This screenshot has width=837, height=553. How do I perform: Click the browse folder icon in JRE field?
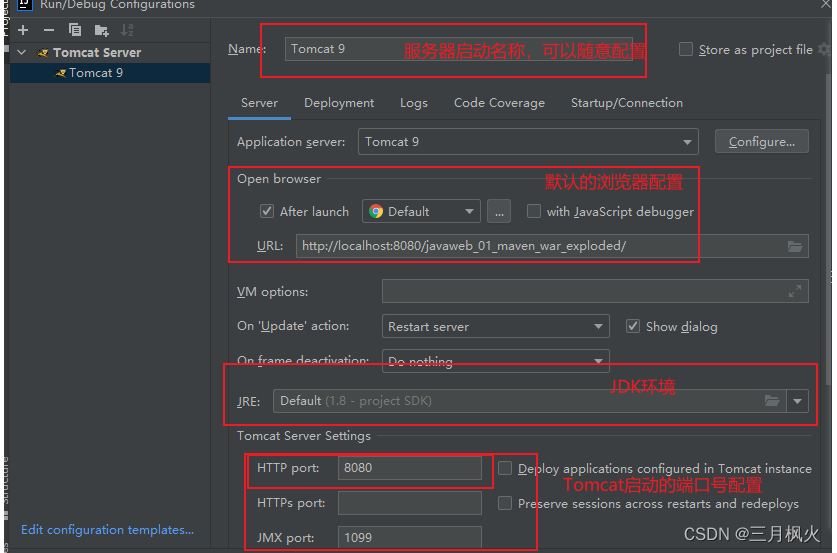coord(772,401)
